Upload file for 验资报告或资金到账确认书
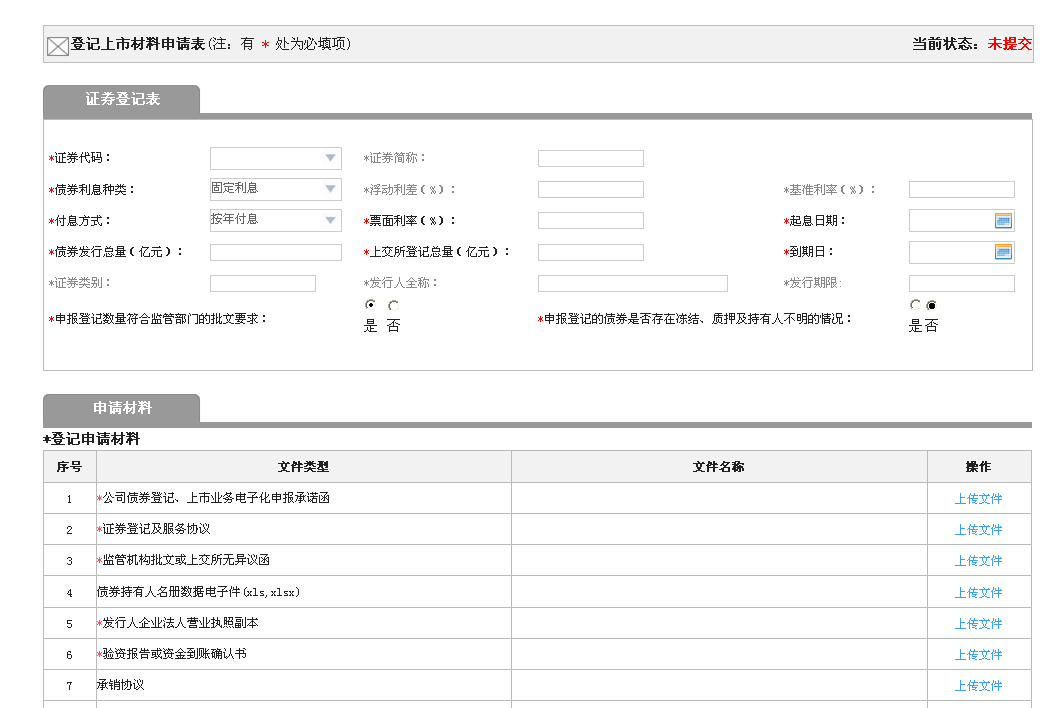Screen dimensions: 1059x708 point(978,655)
